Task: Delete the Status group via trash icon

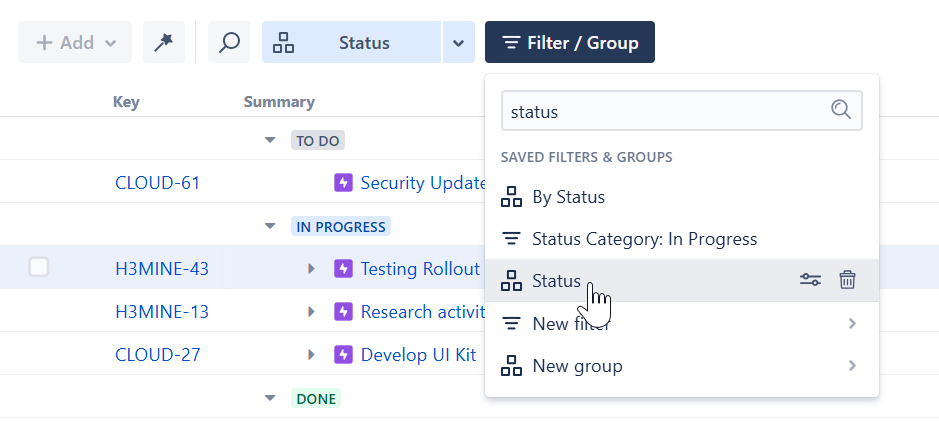Action: click(847, 281)
